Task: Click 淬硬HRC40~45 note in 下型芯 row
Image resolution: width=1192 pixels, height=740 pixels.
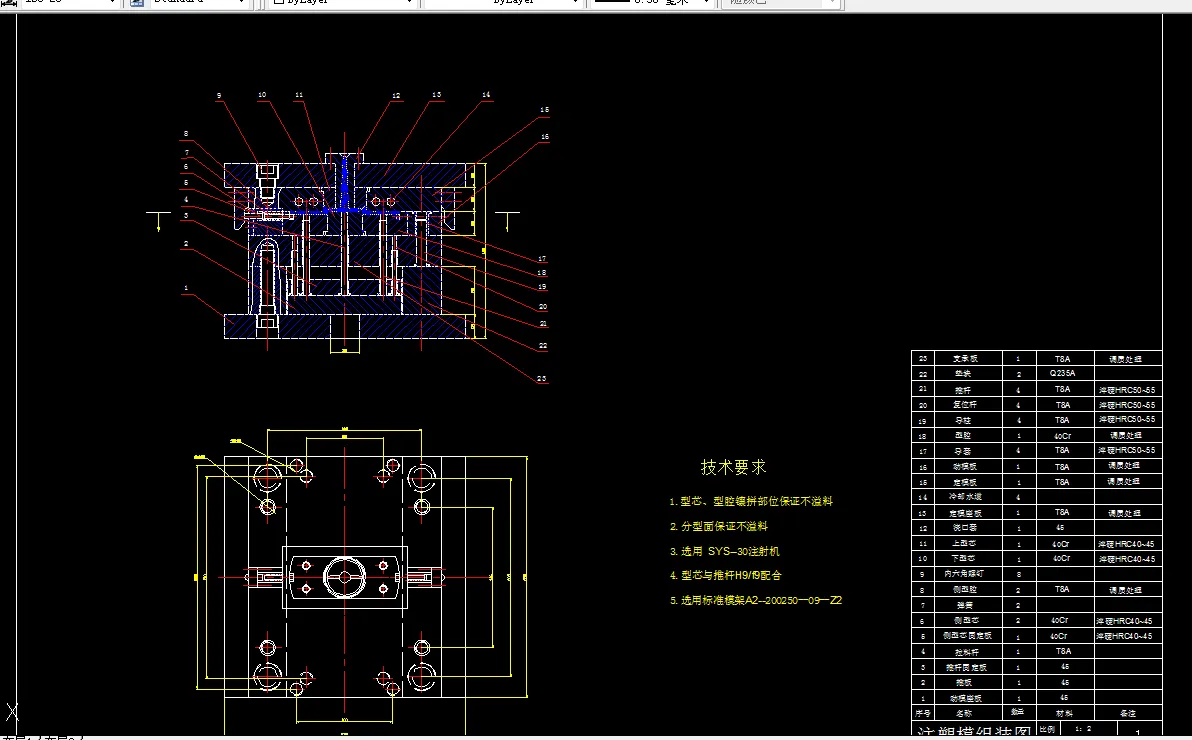Action: 1127,559
